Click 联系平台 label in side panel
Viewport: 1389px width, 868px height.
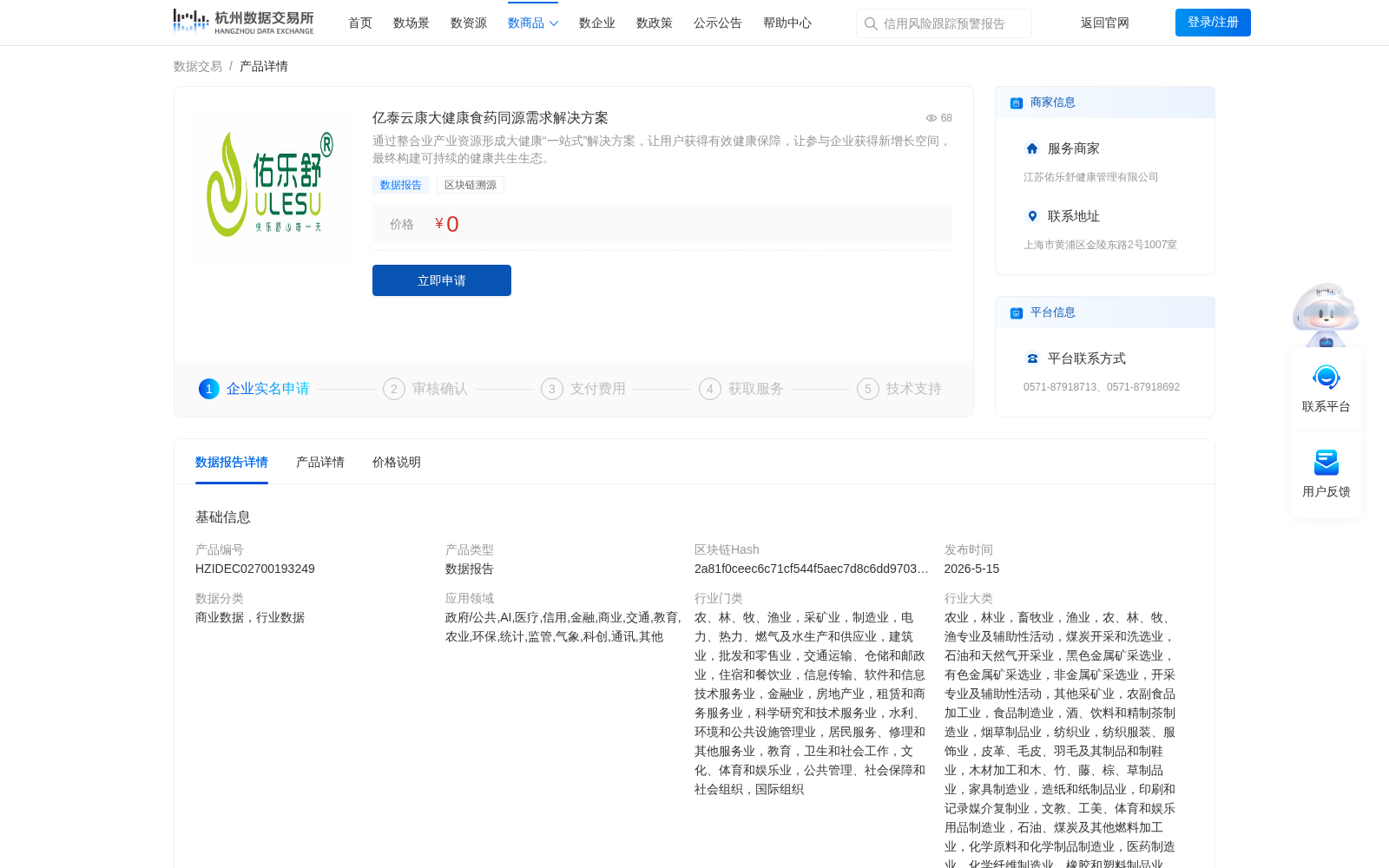[x=1326, y=406]
